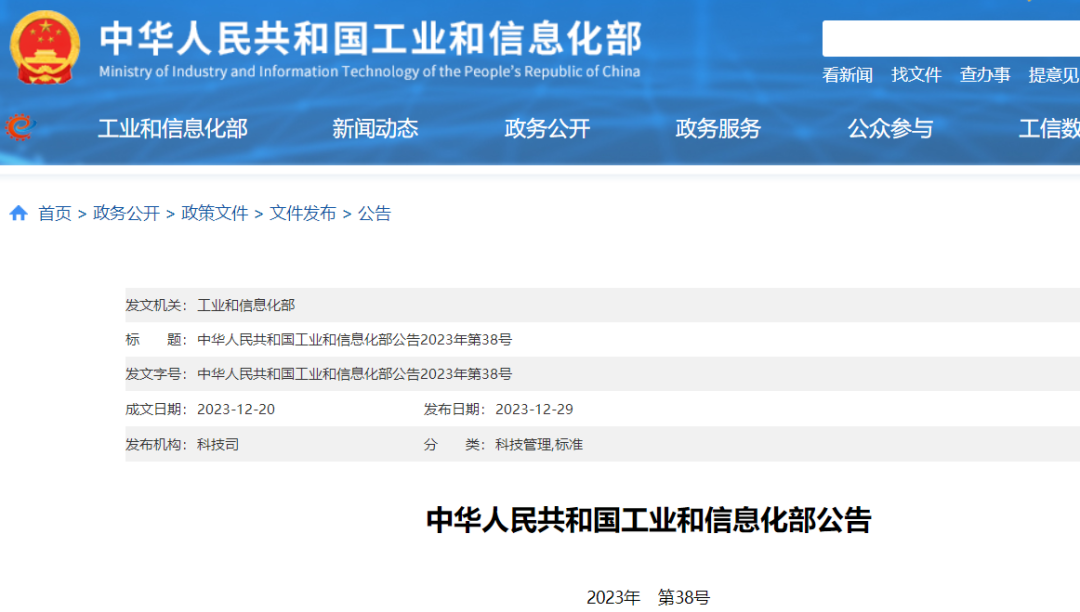Click the home icon in breadcrumb
Viewport: 1080px width, 612px height.
point(18,213)
